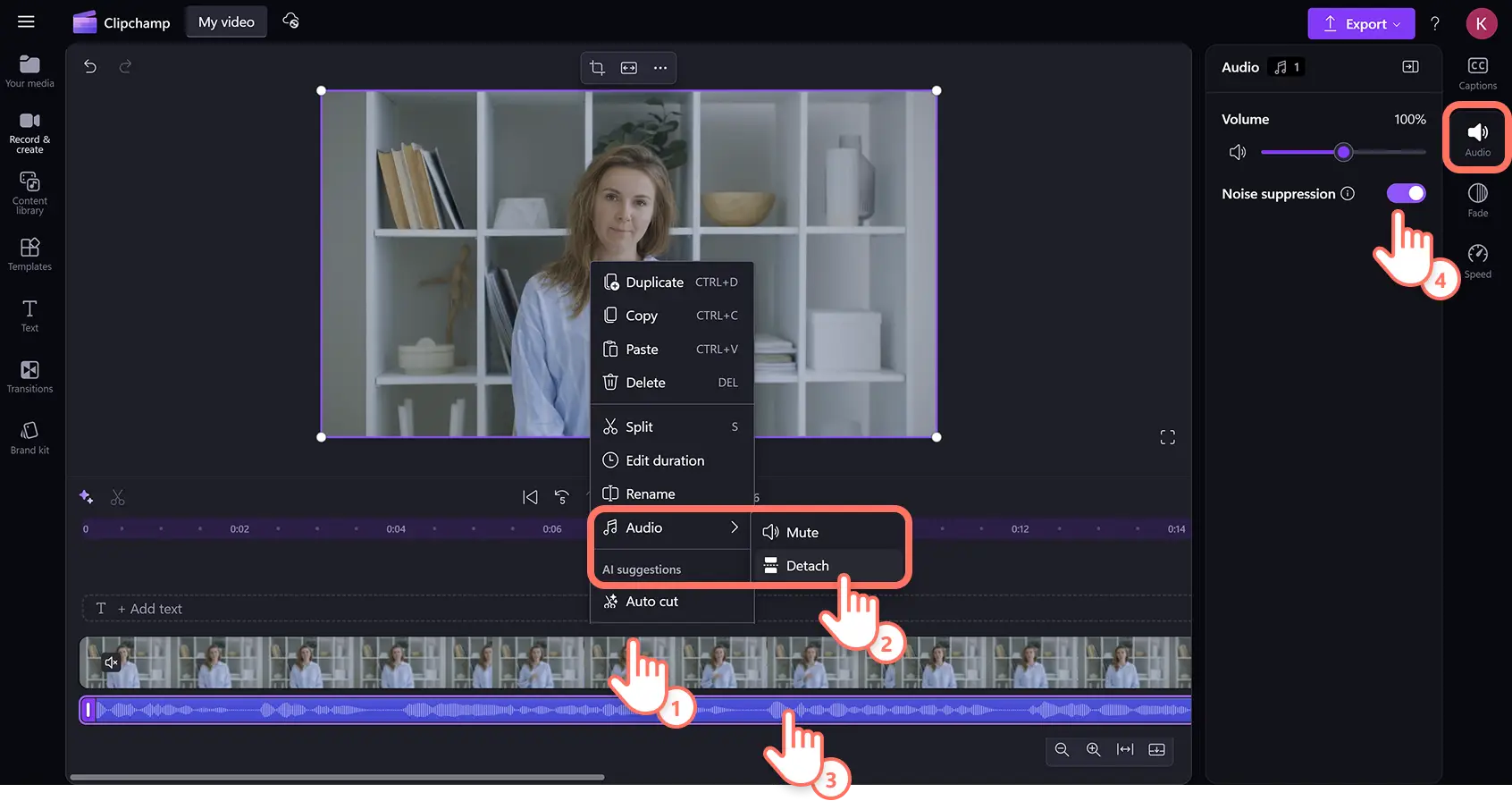Screen dimensions: 1512x801
Task: Open Speed tab in right sidebar
Action: [1478, 262]
